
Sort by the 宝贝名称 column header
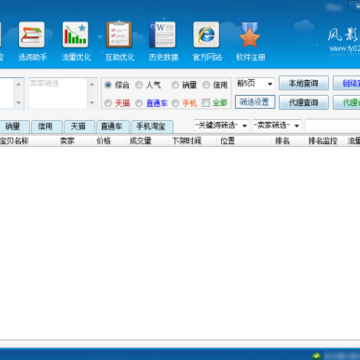tap(28, 141)
